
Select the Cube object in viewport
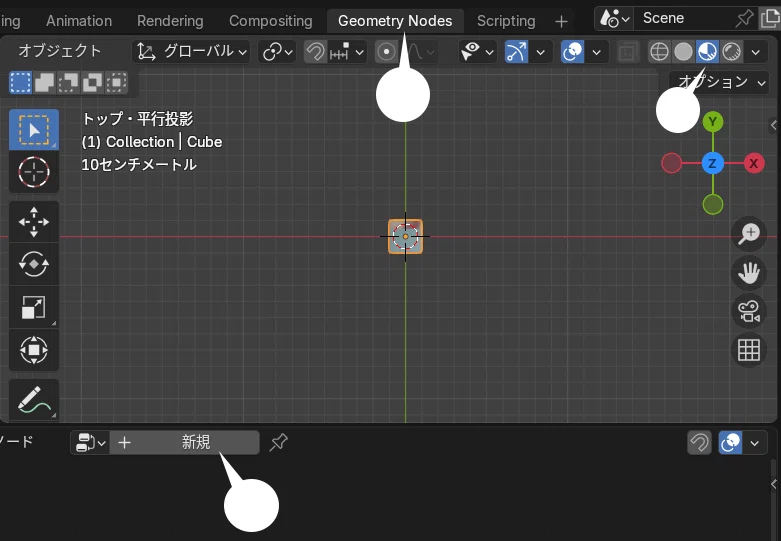click(x=405, y=237)
